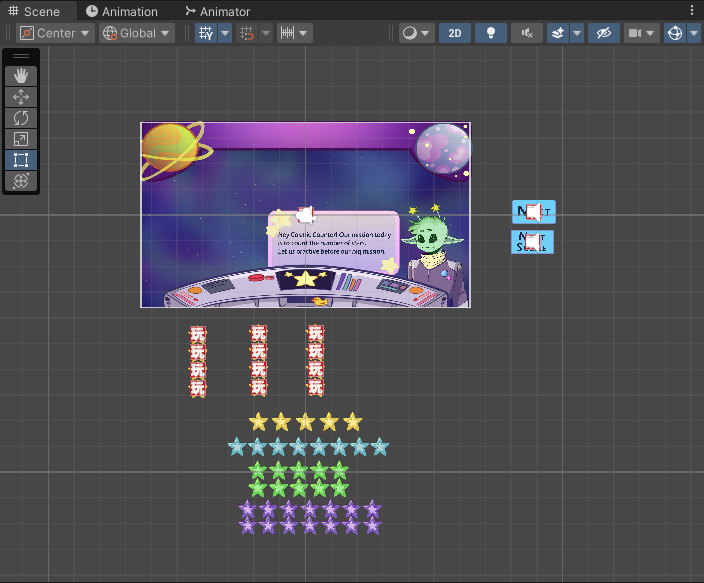Open the Global handle rotation dropdown
704x583 pixels.
point(136,33)
